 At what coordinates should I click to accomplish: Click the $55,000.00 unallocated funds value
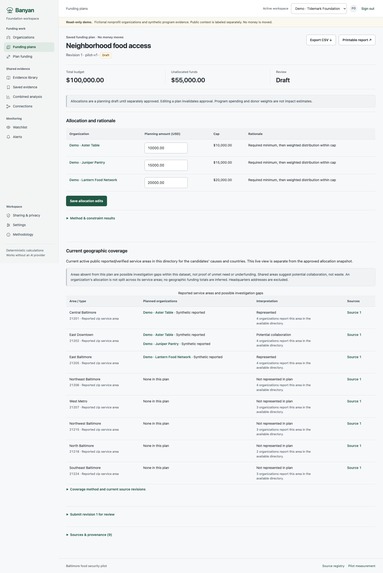point(188,80)
